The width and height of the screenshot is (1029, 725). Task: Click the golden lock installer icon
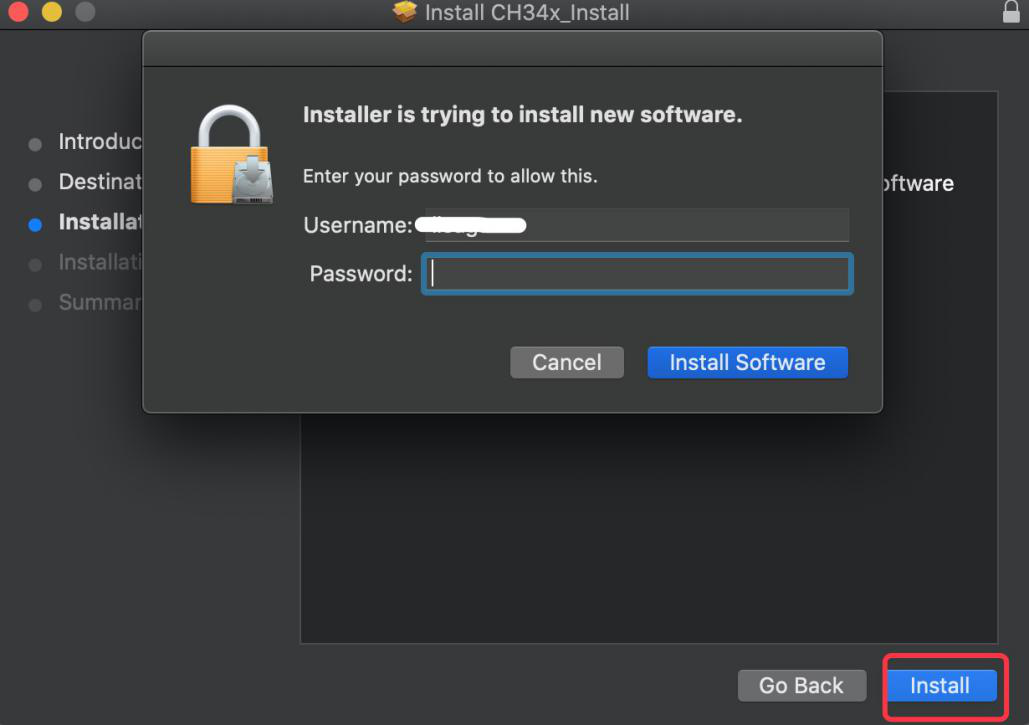(x=231, y=155)
